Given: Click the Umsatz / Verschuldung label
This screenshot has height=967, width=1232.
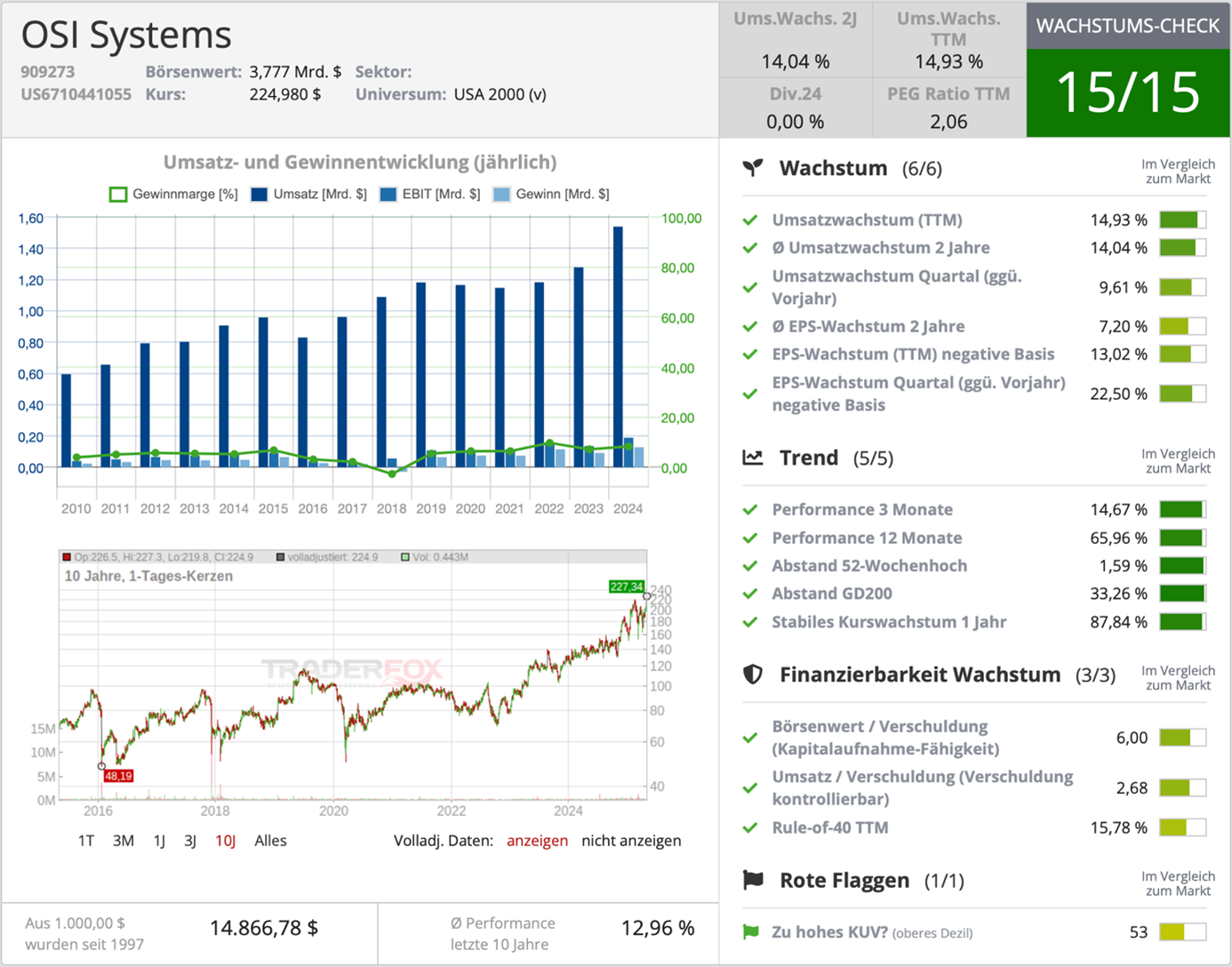Looking at the screenshot, I should [923, 787].
